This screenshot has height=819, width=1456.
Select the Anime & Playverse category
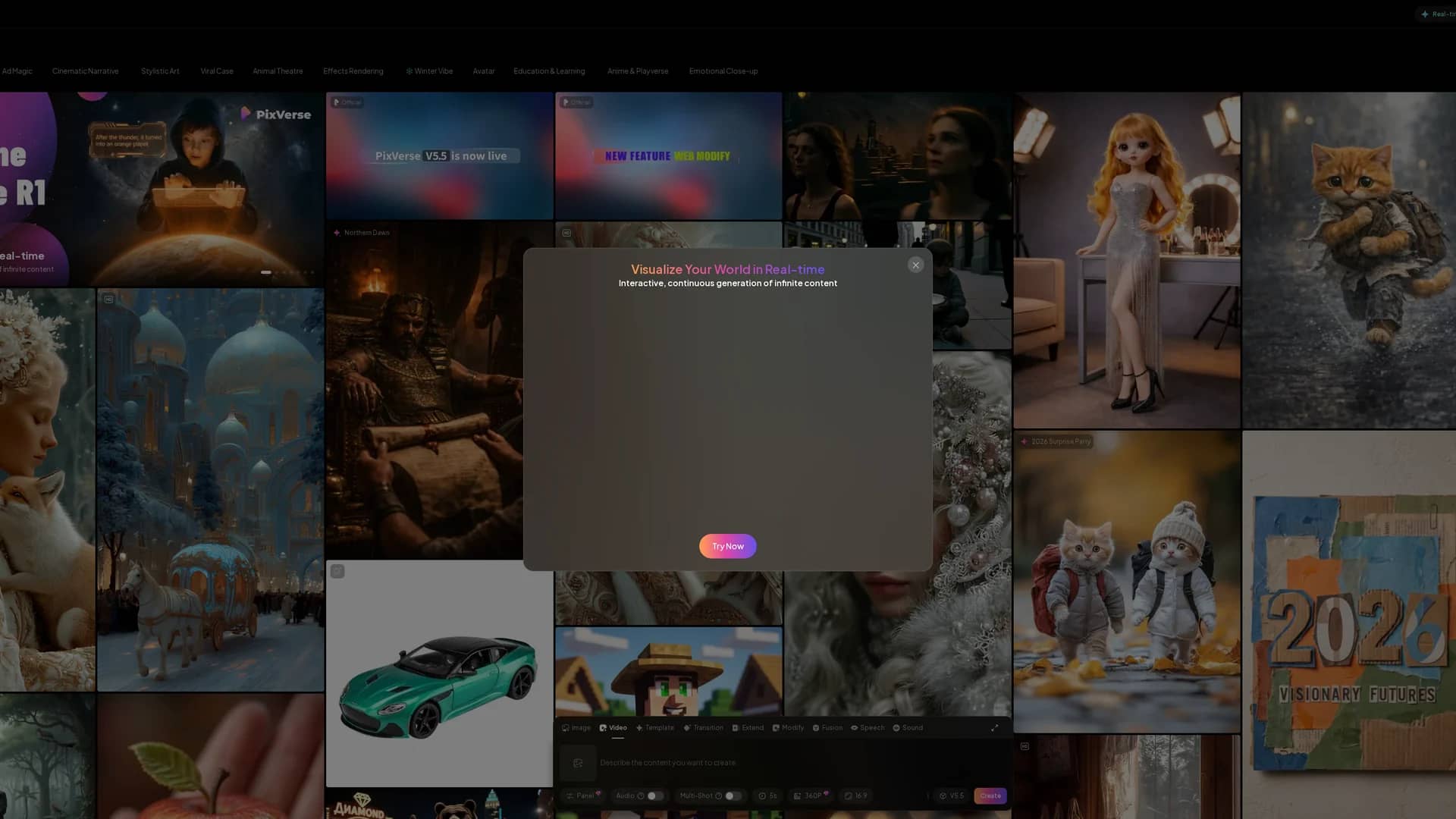[x=638, y=71]
